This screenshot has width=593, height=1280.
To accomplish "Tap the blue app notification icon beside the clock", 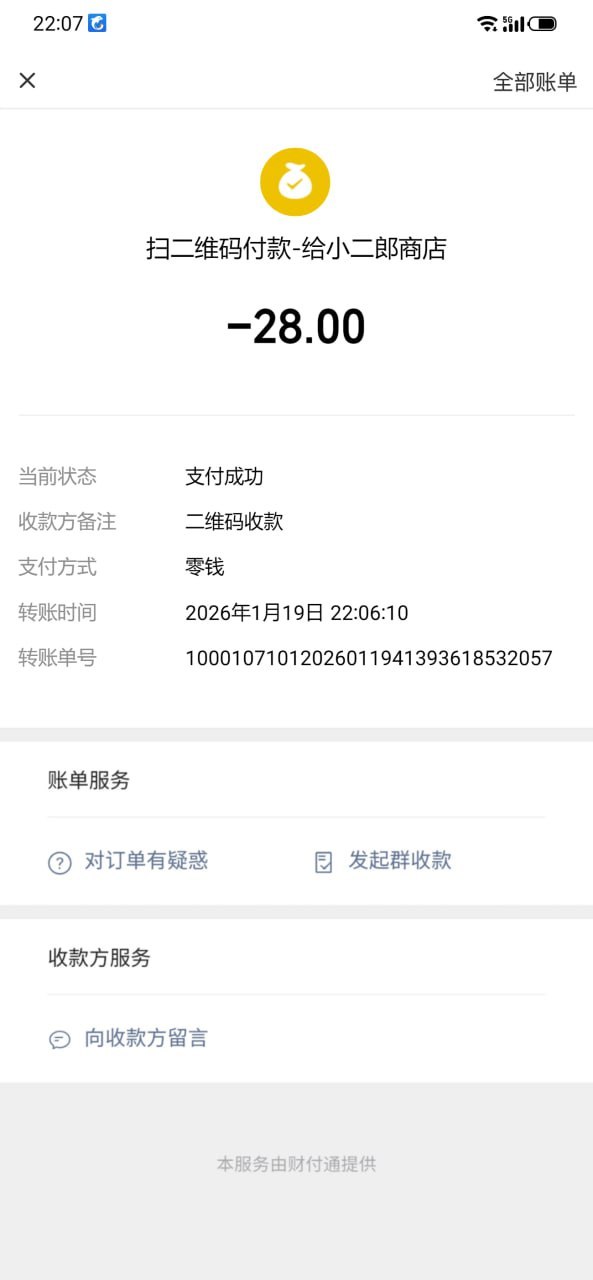I will click(97, 22).
